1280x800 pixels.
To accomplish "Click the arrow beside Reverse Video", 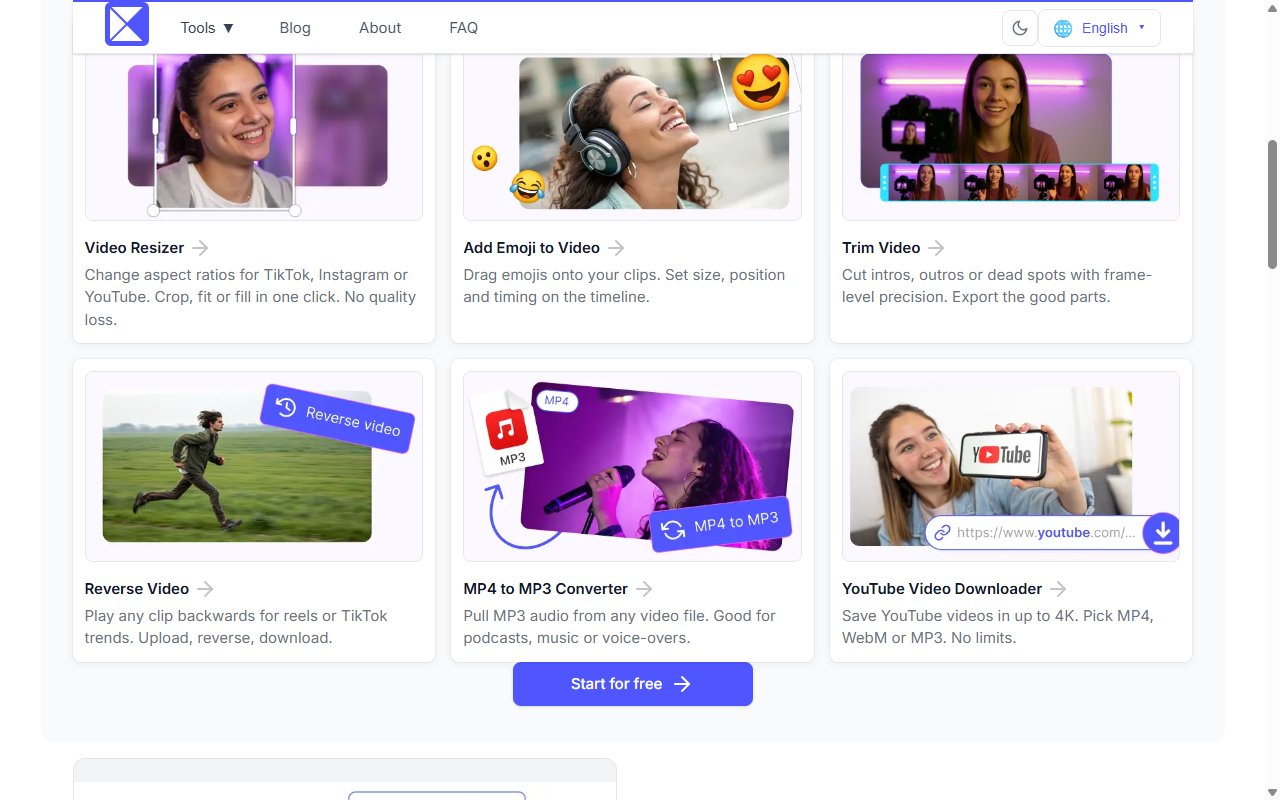I will 205,589.
